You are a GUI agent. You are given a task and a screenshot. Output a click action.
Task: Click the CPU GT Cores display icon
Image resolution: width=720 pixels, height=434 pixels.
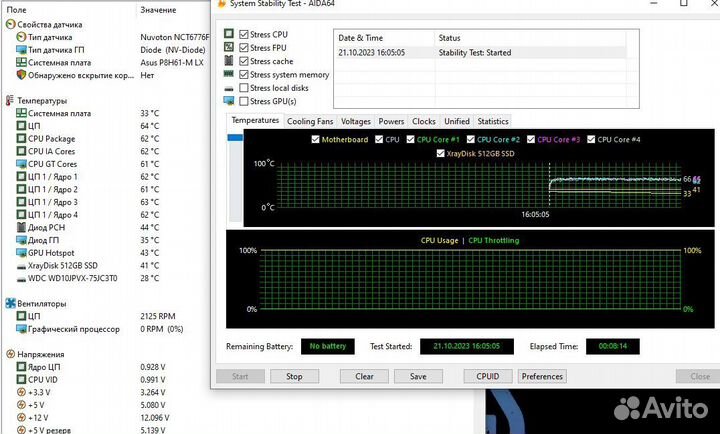21,164
